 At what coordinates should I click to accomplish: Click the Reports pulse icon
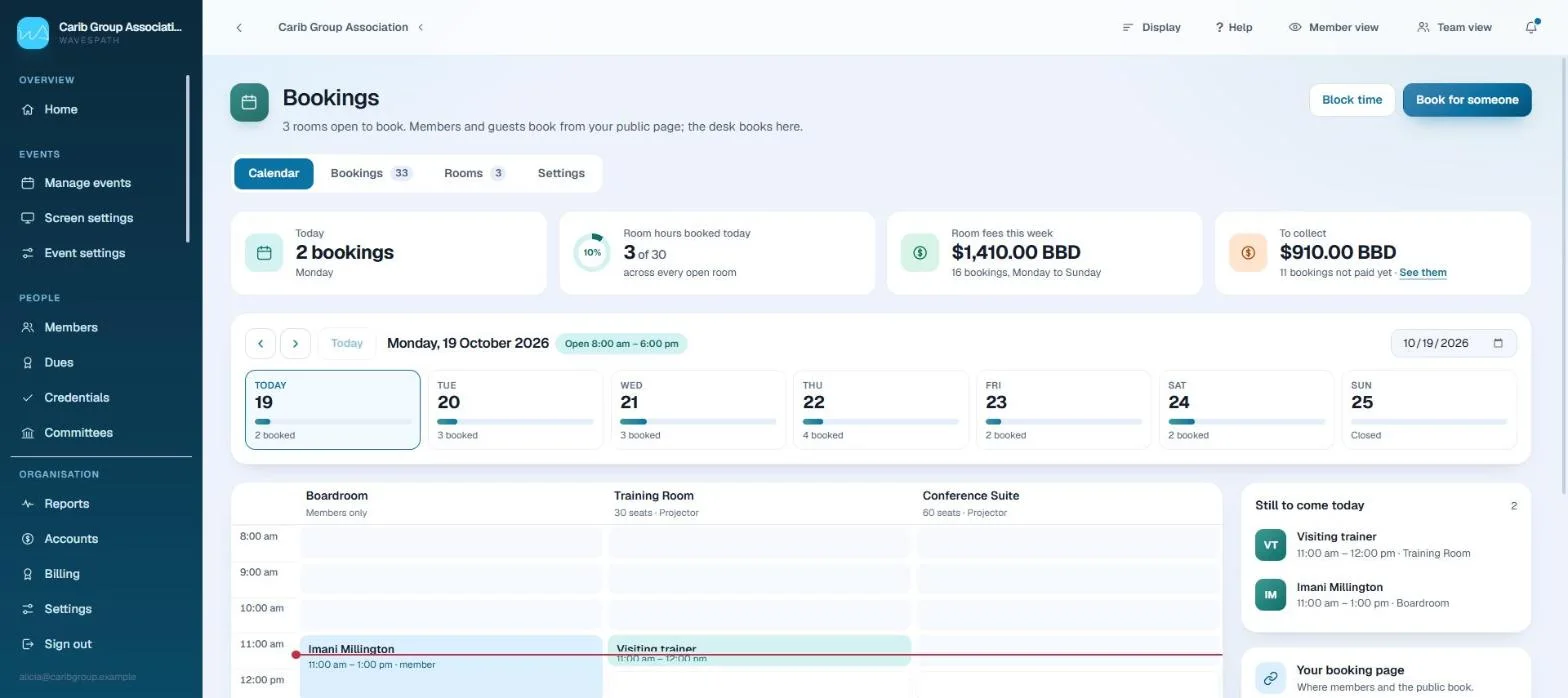click(x=28, y=504)
